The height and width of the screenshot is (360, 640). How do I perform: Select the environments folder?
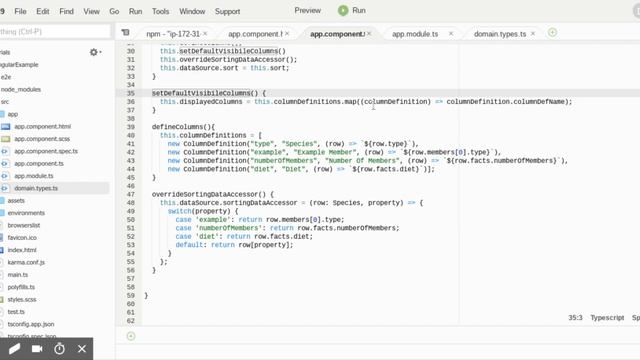tap(26, 213)
